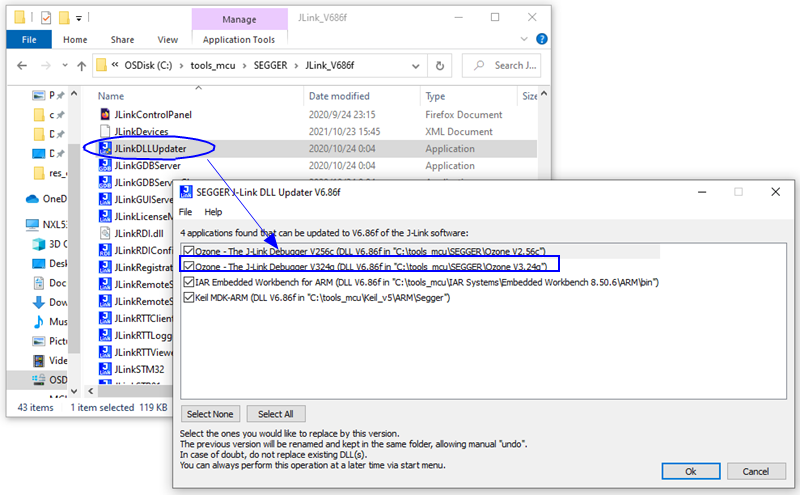
Task: Sort files by Date modified column
Action: tap(339, 96)
